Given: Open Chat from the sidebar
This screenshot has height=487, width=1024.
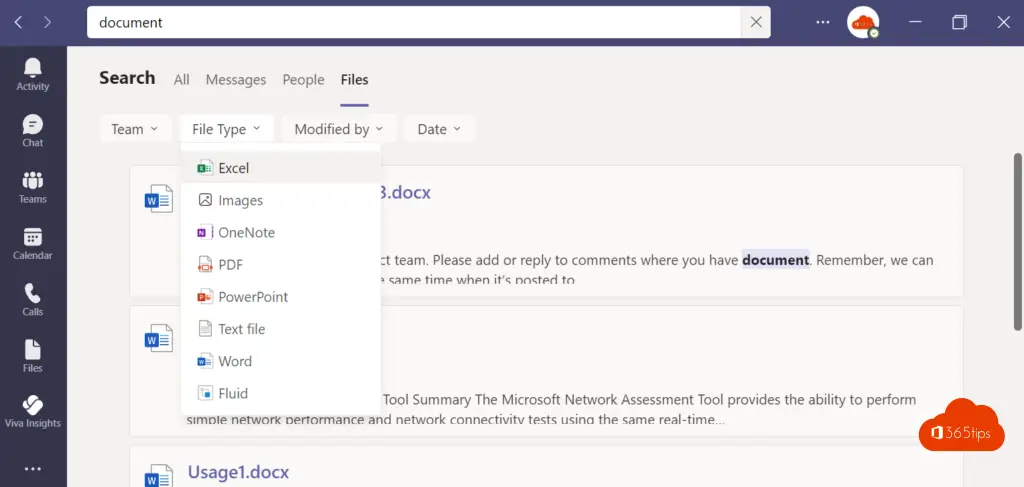Looking at the screenshot, I should pyautogui.click(x=33, y=131).
